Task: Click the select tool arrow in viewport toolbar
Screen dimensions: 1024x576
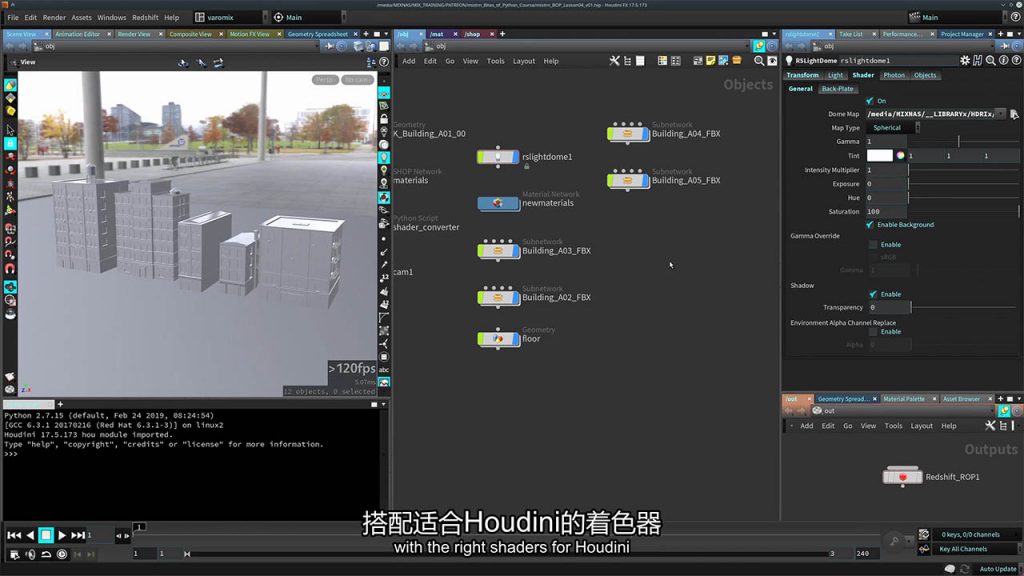Action: (x=10, y=129)
